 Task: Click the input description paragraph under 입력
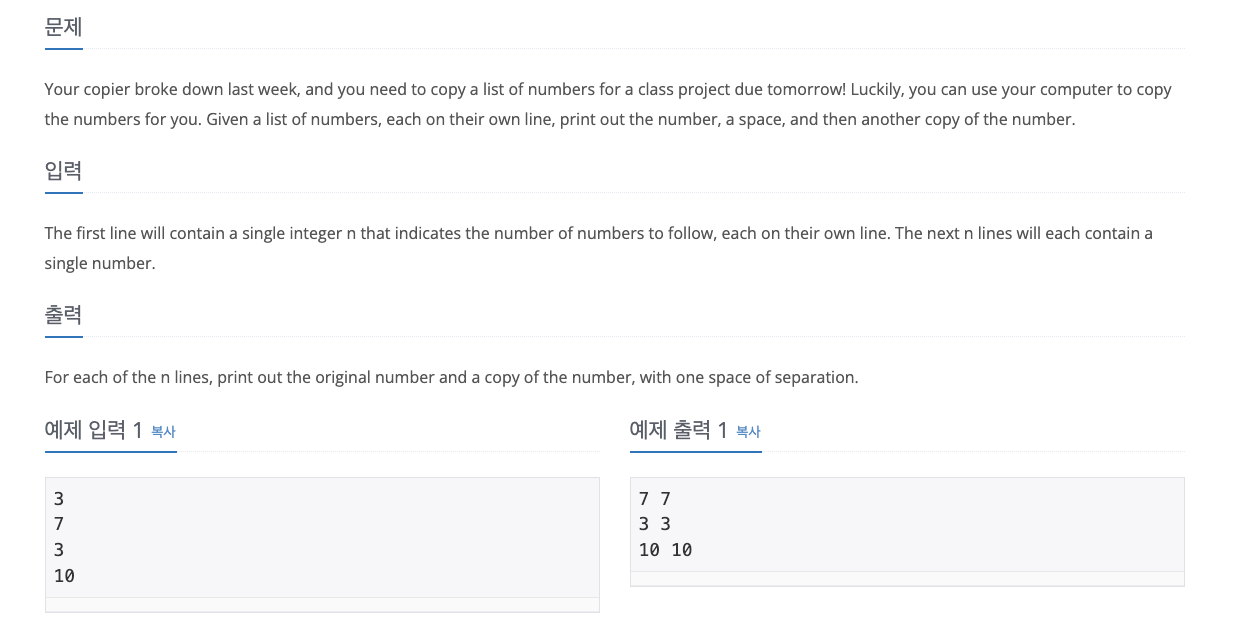[x=598, y=248]
